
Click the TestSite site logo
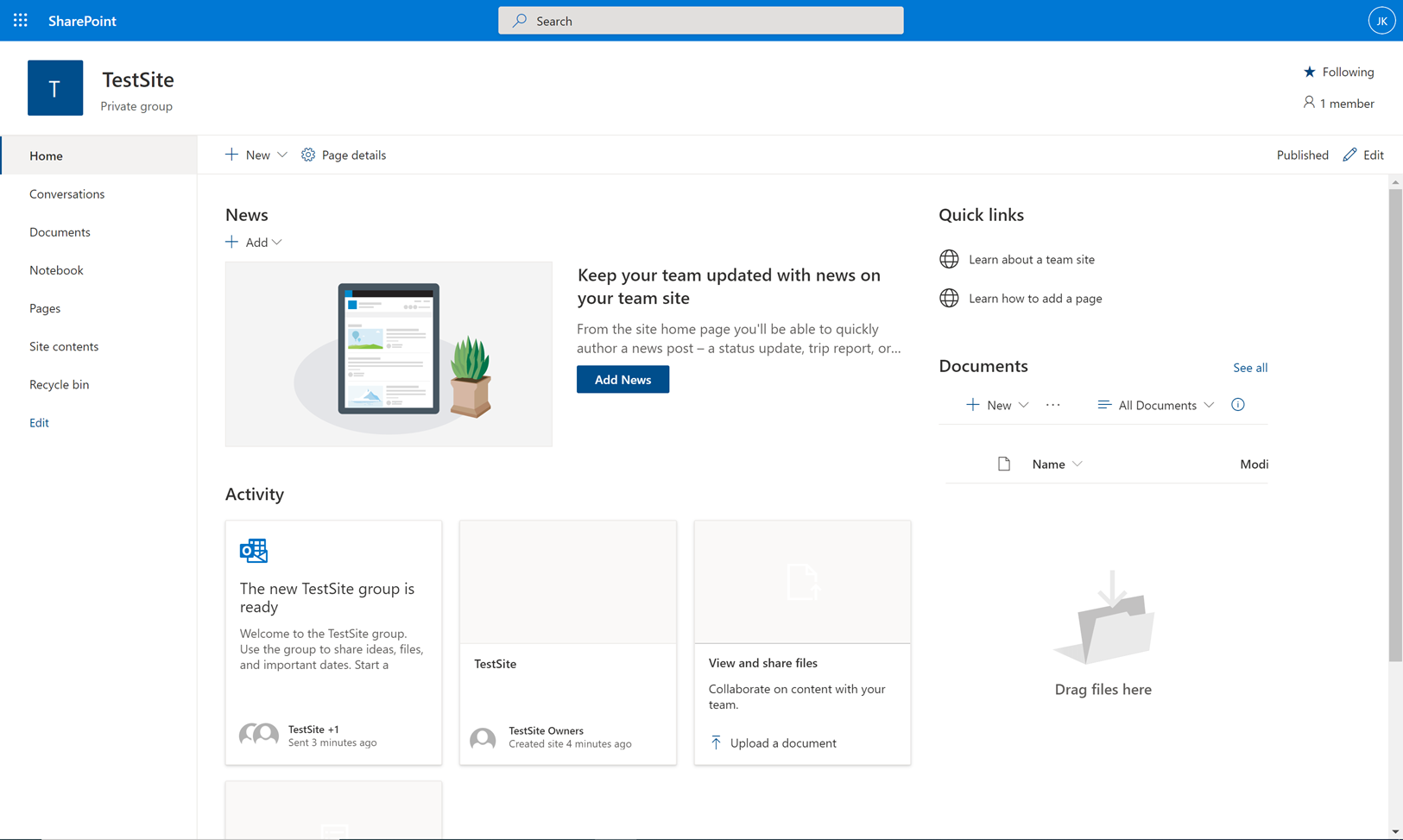(54, 87)
